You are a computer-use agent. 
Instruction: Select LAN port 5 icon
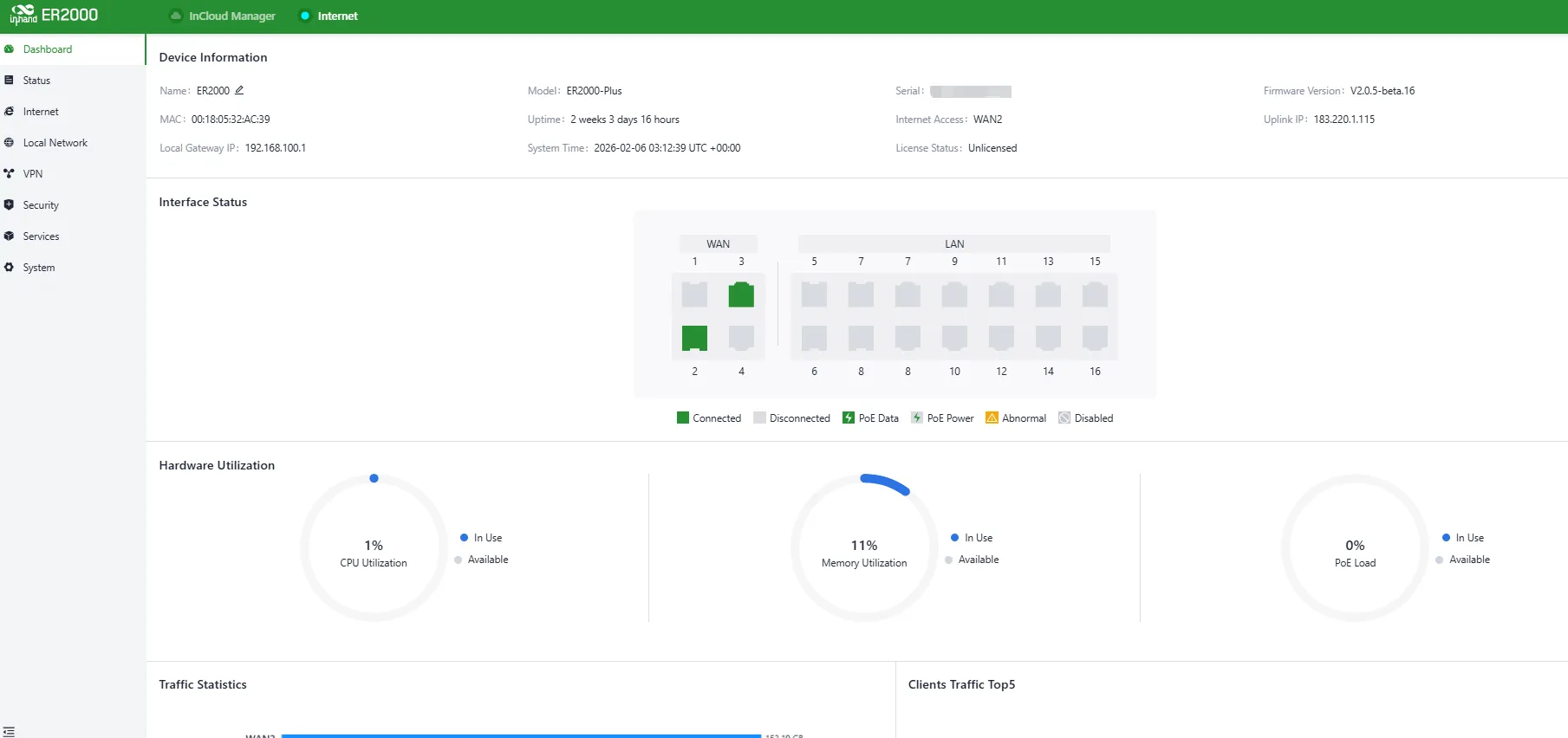click(x=814, y=295)
